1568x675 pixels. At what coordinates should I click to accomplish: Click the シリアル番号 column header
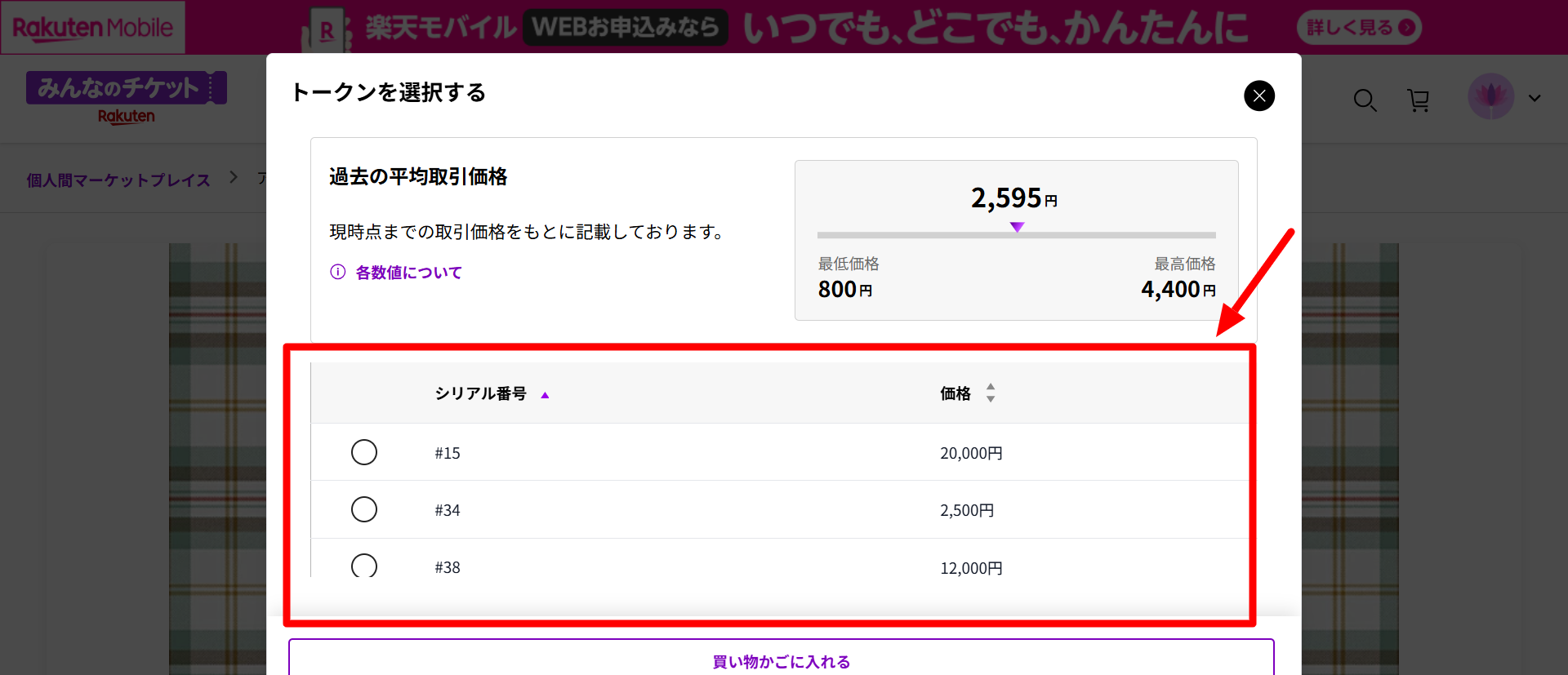click(480, 393)
